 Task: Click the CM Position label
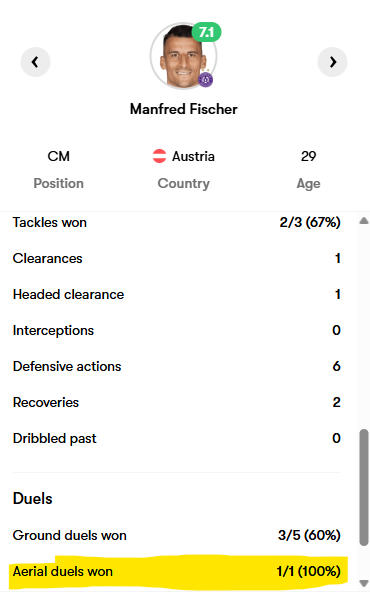[58, 170]
